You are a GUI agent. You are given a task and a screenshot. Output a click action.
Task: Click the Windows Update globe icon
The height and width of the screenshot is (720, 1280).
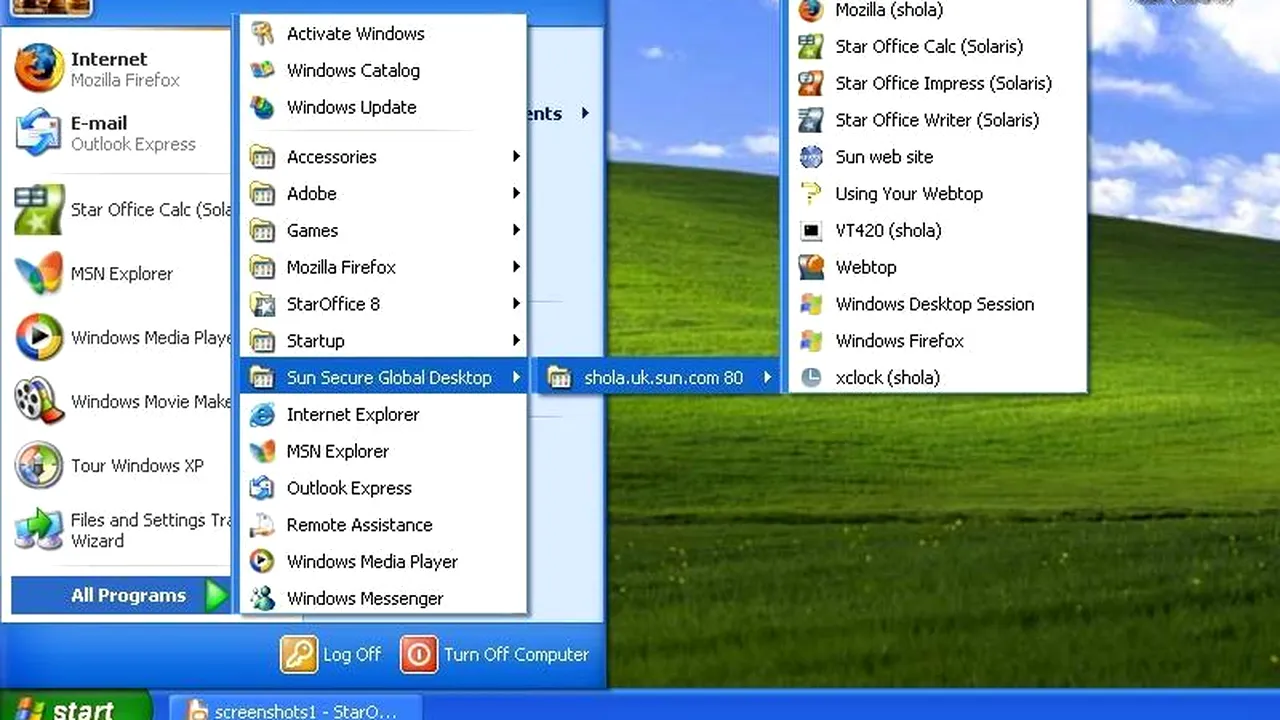point(262,107)
